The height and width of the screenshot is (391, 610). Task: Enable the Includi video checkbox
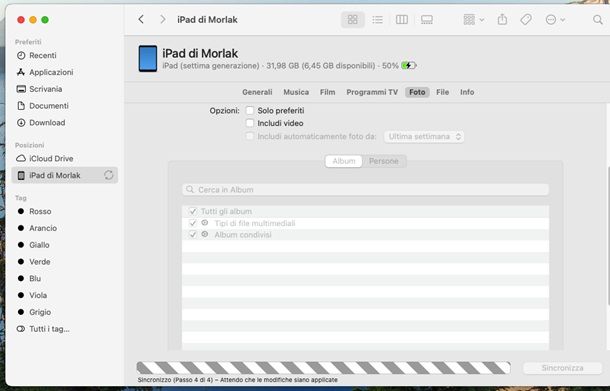pos(250,123)
